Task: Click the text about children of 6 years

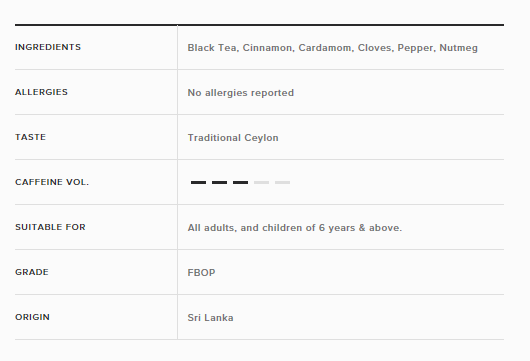Action: coord(295,228)
